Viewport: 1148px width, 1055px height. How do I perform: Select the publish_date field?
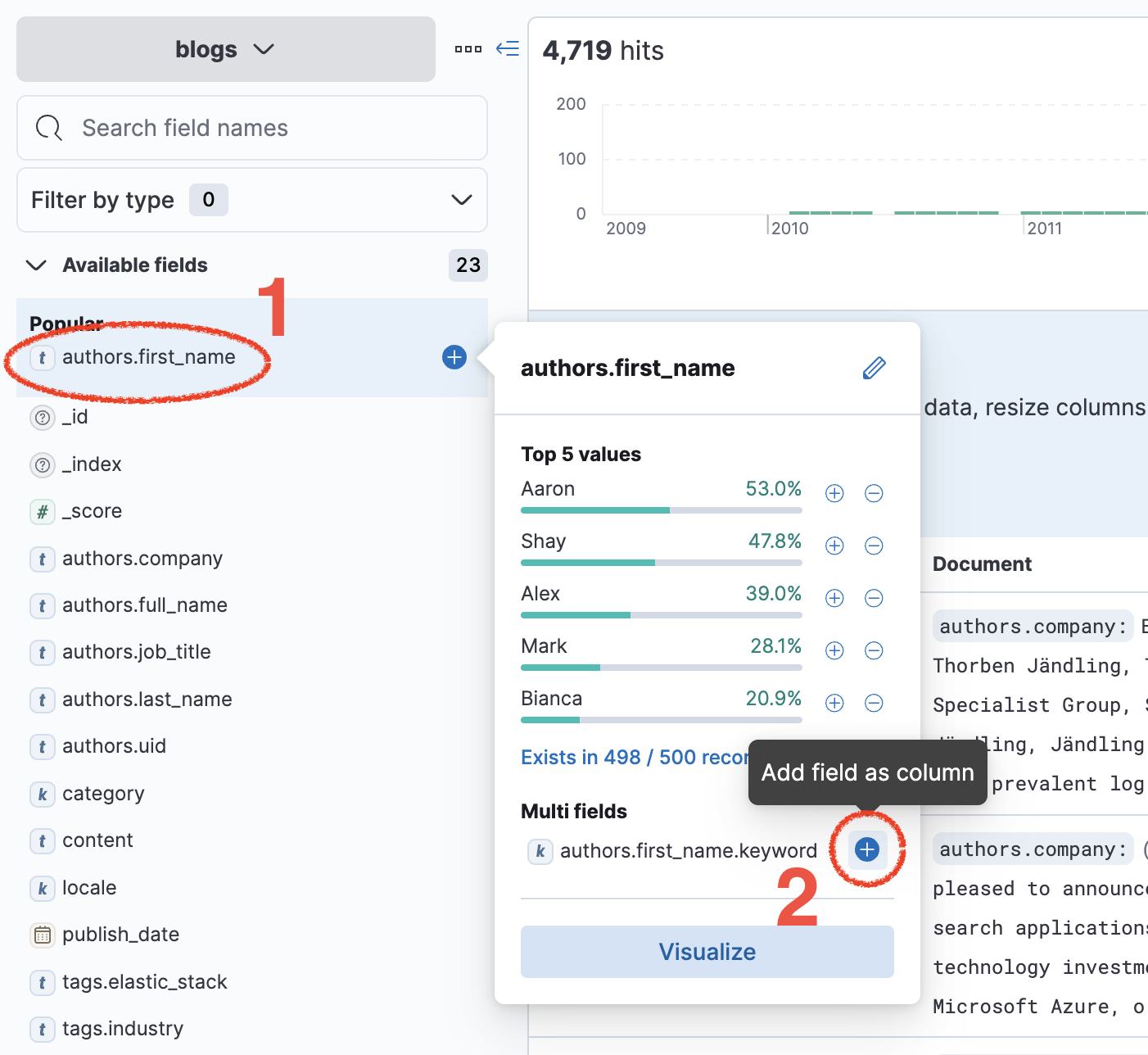120,935
